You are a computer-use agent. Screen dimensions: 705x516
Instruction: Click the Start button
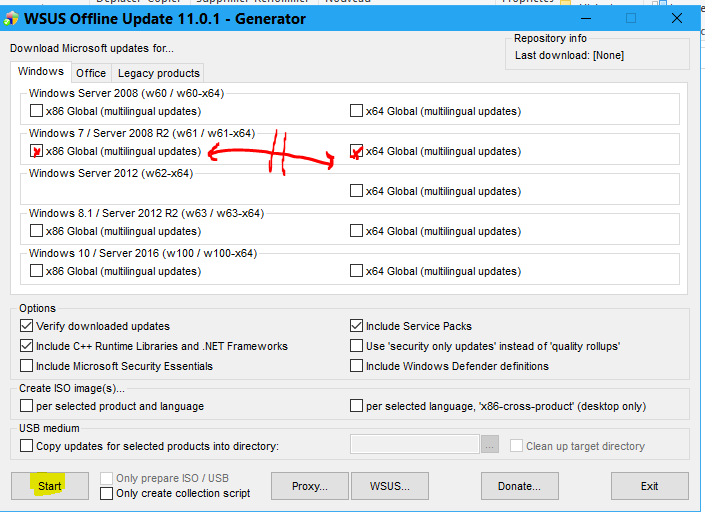point(49,486)
